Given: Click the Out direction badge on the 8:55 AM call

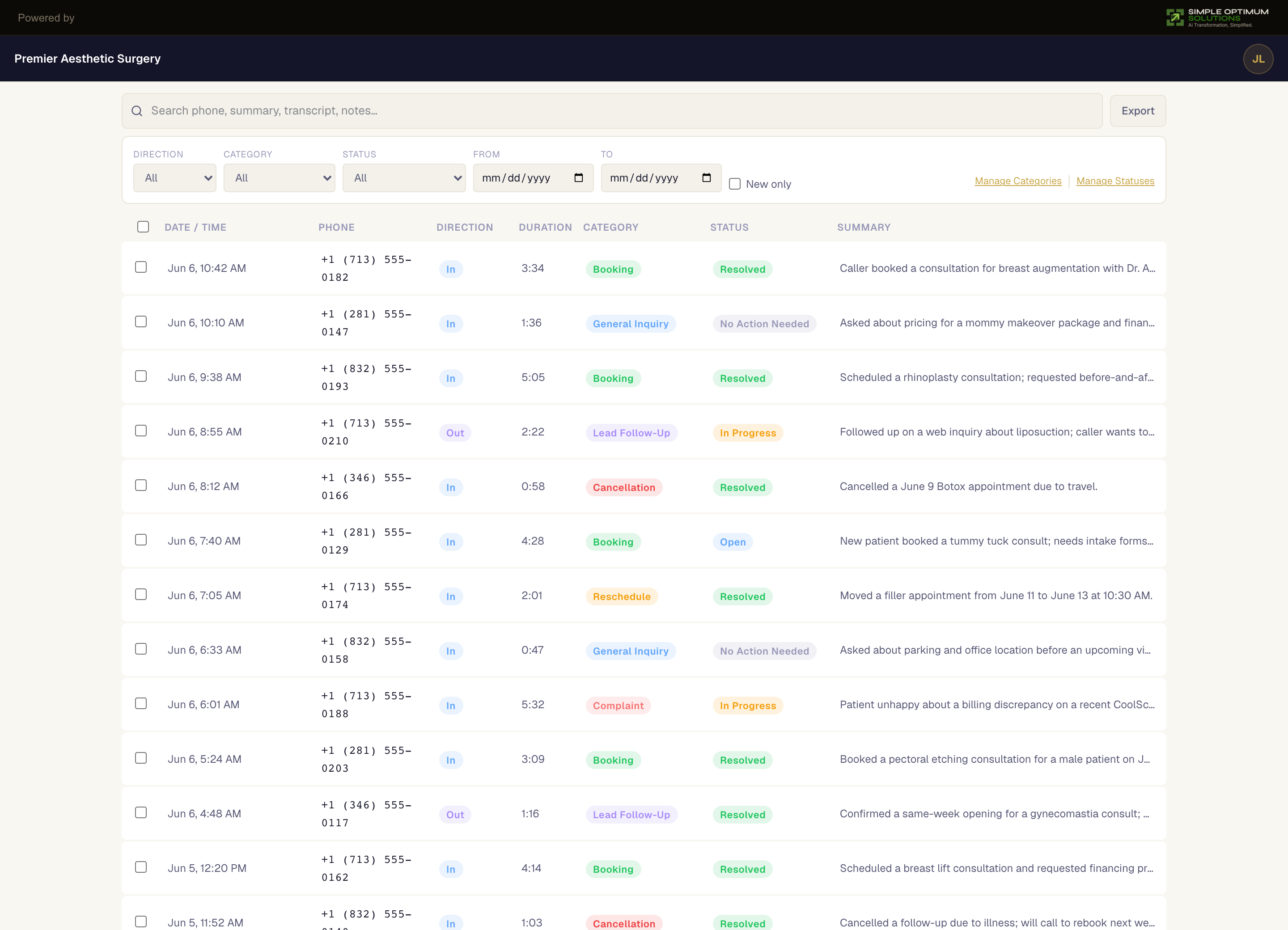Looking at the screenshot, I should coord(455,433).
